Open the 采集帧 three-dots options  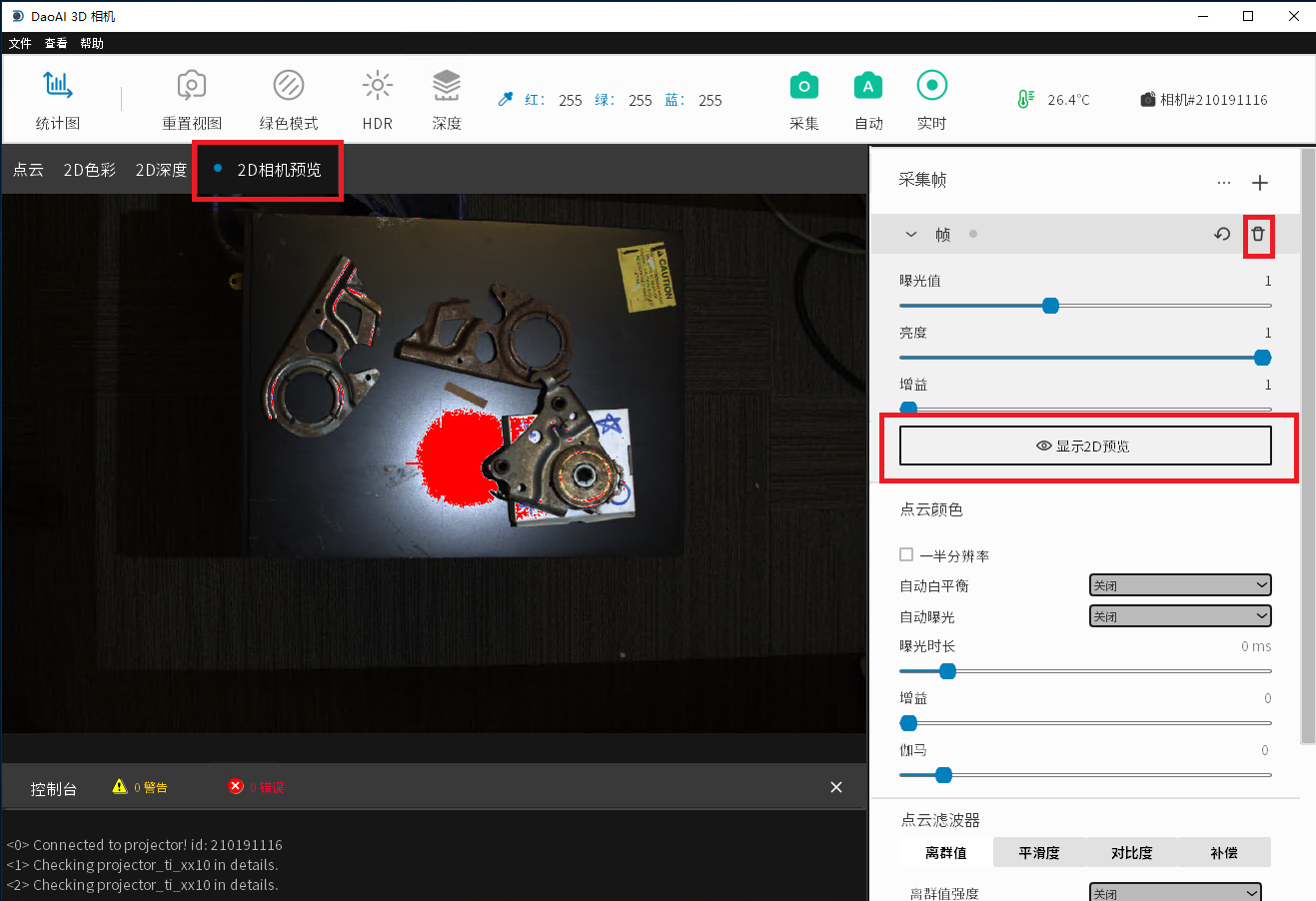(x=1224, y=183)
